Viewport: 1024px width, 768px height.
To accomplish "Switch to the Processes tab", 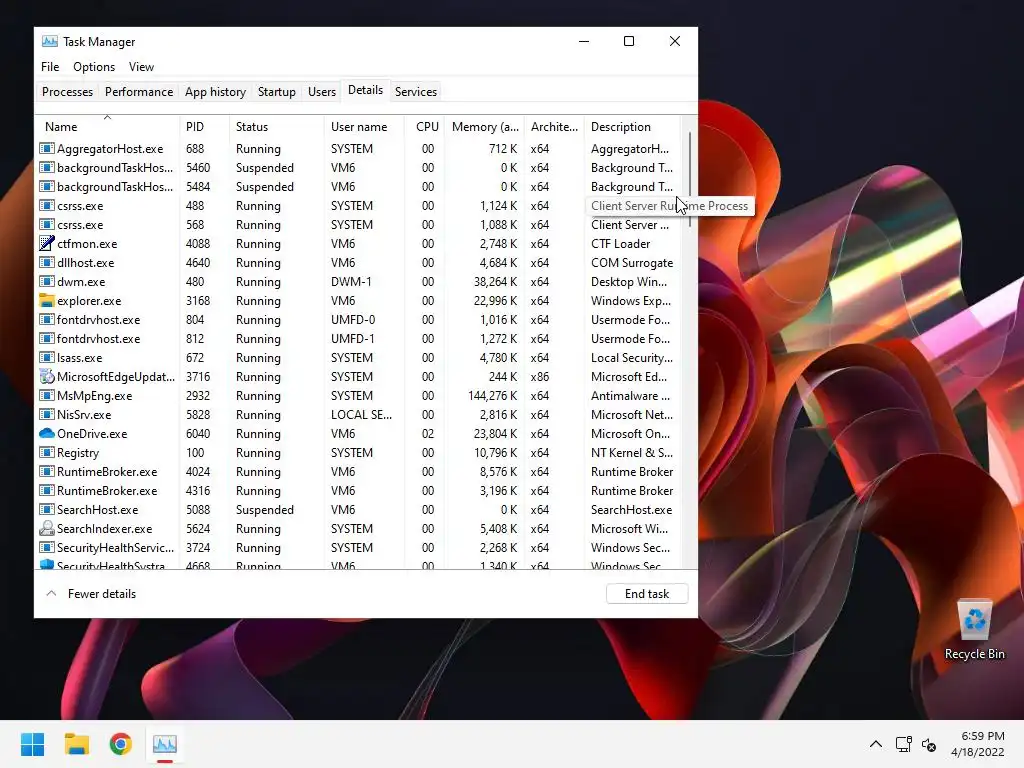I will 67,92.
